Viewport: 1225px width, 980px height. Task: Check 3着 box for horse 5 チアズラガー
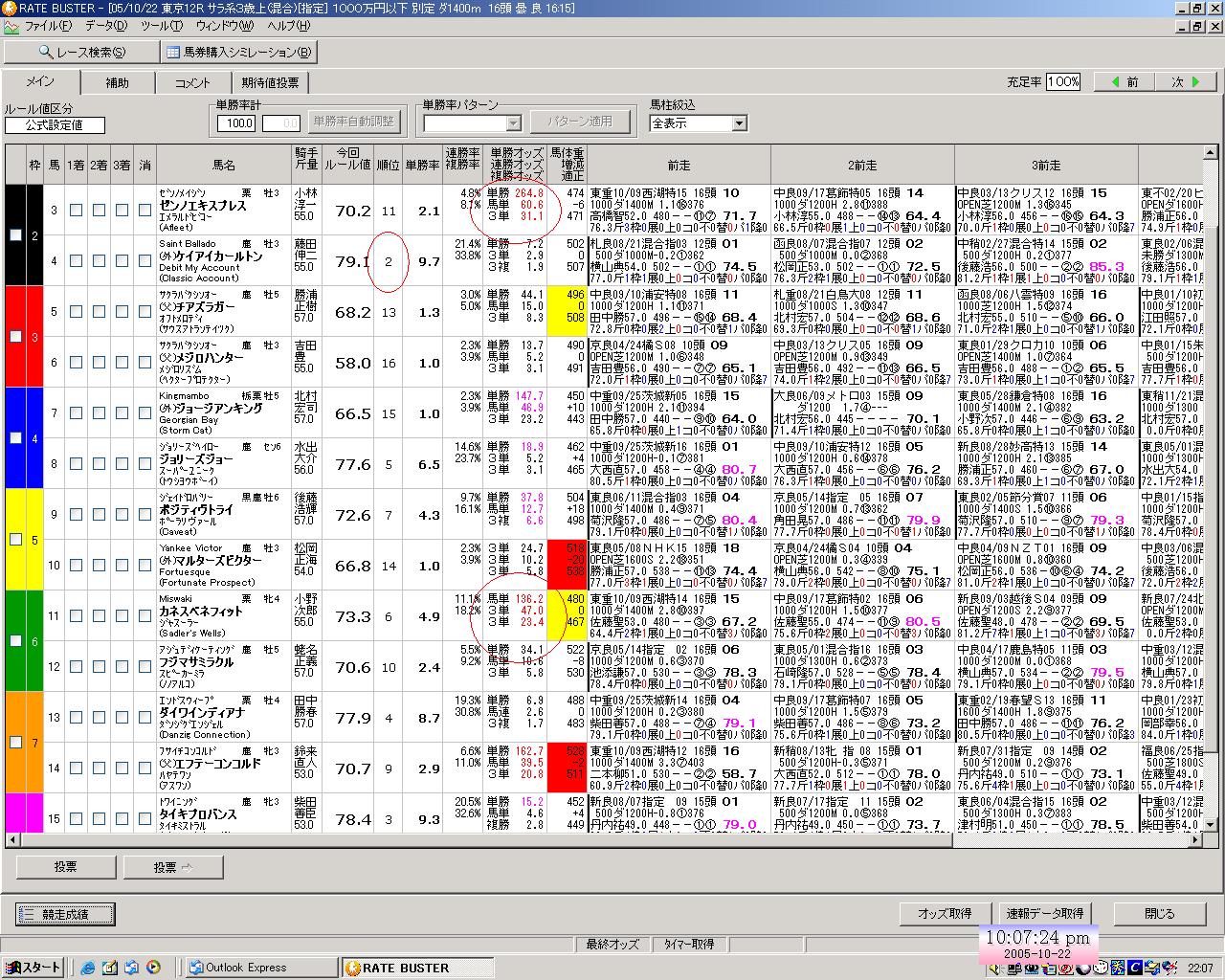[122, 312]
